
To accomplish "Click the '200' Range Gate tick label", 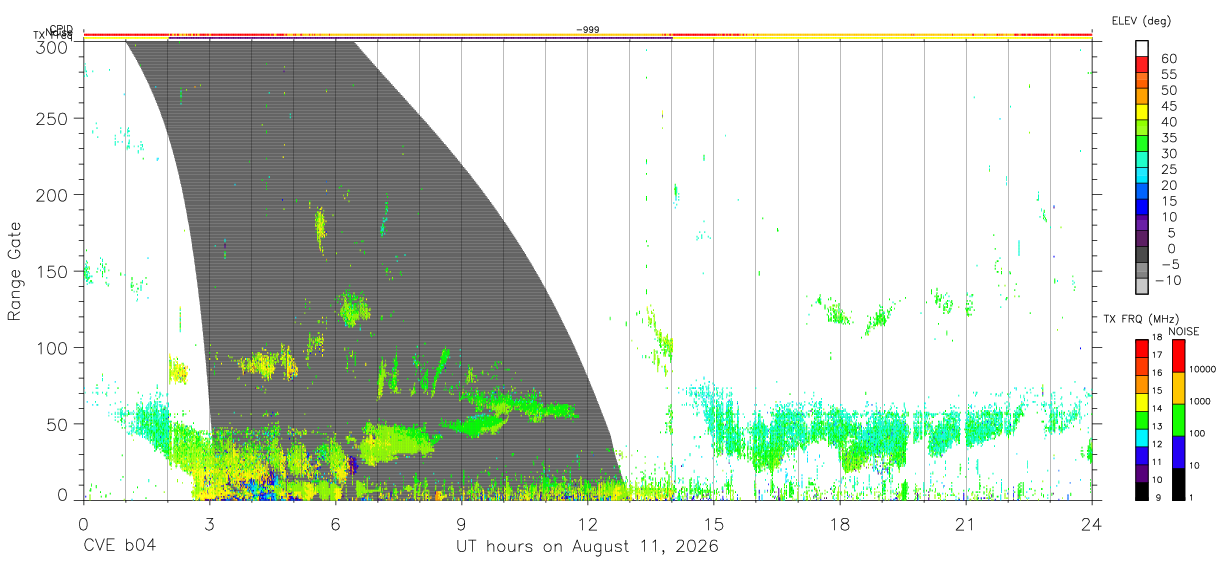I will 52,195.
